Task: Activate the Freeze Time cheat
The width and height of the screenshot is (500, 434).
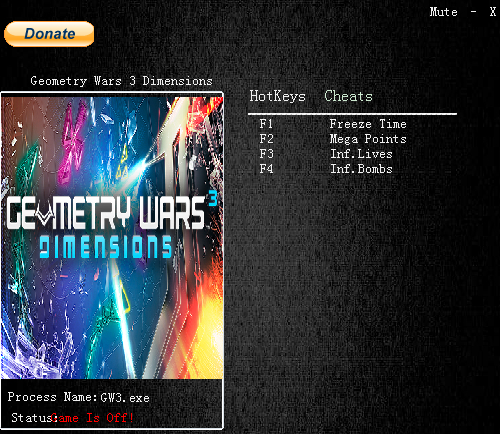Action: tap(368, 124)
